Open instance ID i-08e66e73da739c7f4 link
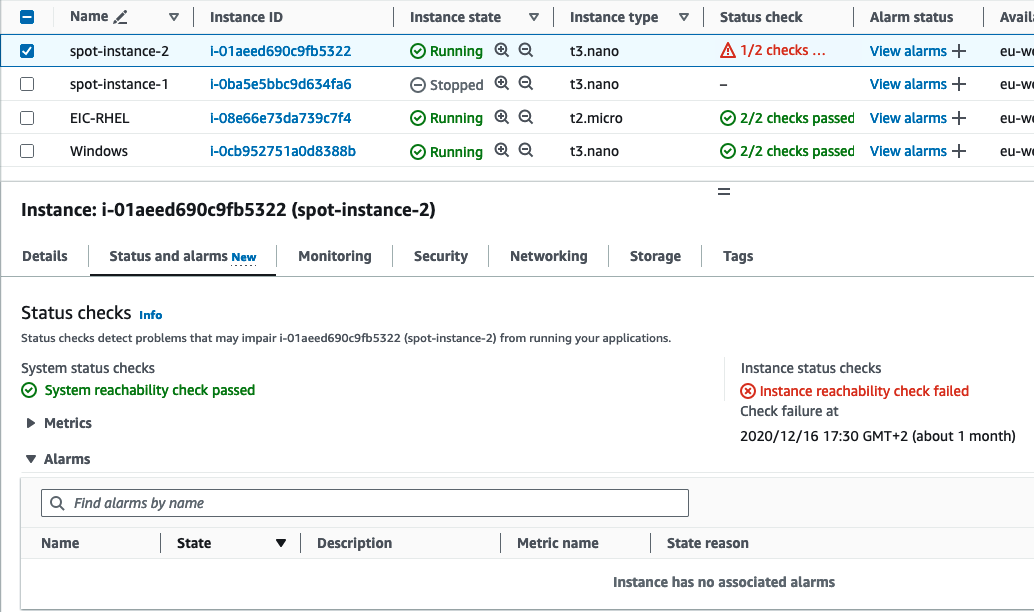1034x612 pixels. tap(280, 118)
